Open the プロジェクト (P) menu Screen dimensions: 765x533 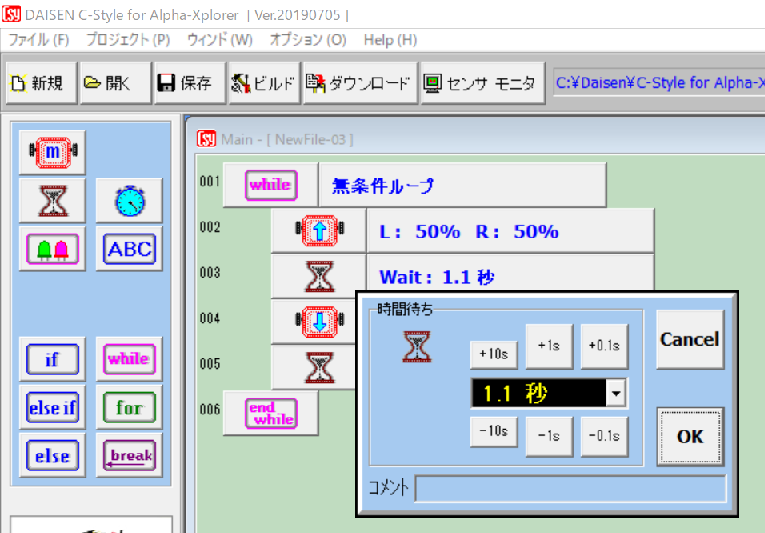128,40
